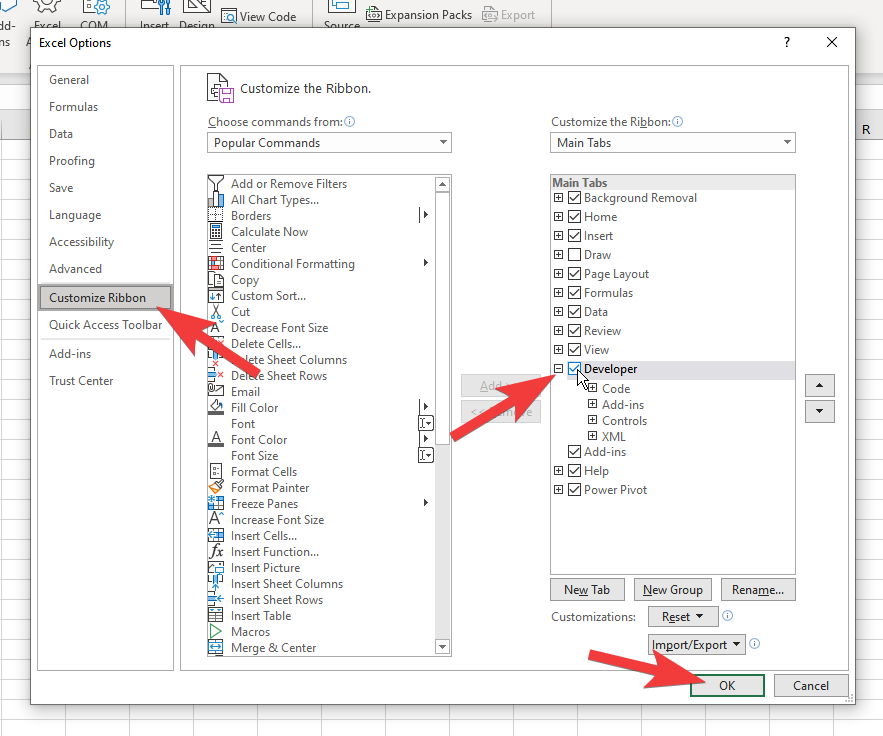The image size is (883, 736).
Task: Open the Import/Export dropdown button
Action: pyautogui.click(x=697, y=645)
